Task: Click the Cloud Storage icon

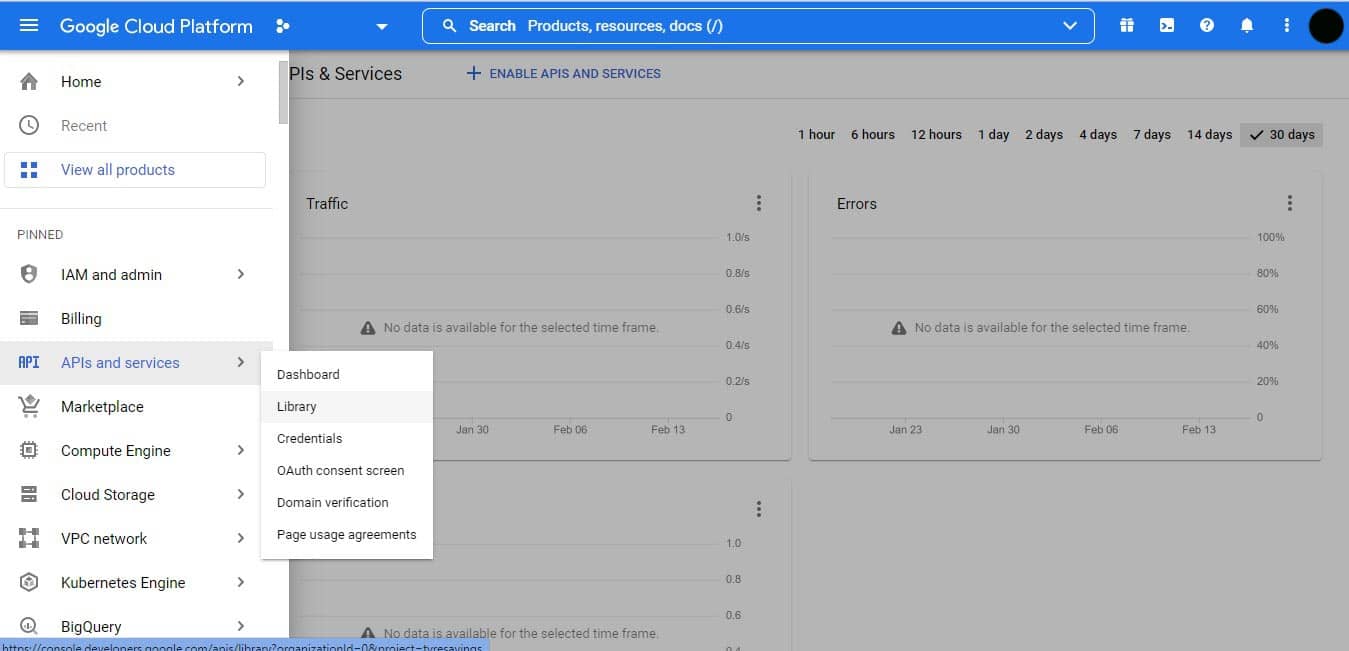Action: click(29, 495)
